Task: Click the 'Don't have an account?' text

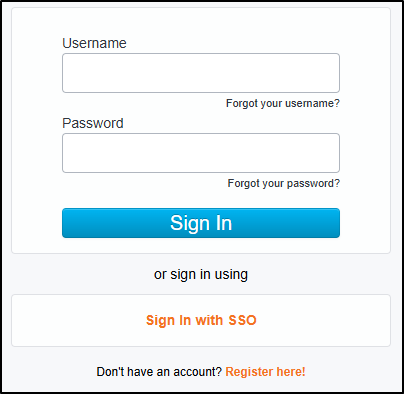Action: click(159, 372)
